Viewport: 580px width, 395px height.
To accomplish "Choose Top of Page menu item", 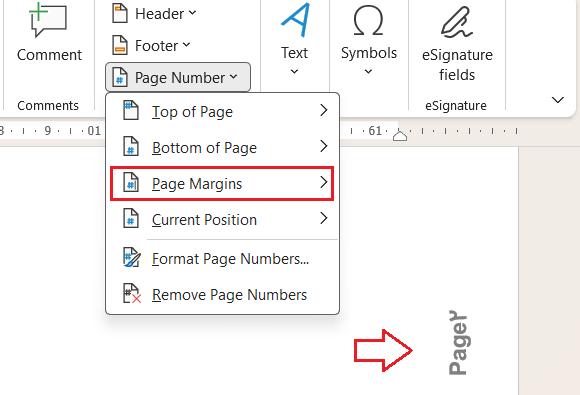I will [x=222, y=111].
